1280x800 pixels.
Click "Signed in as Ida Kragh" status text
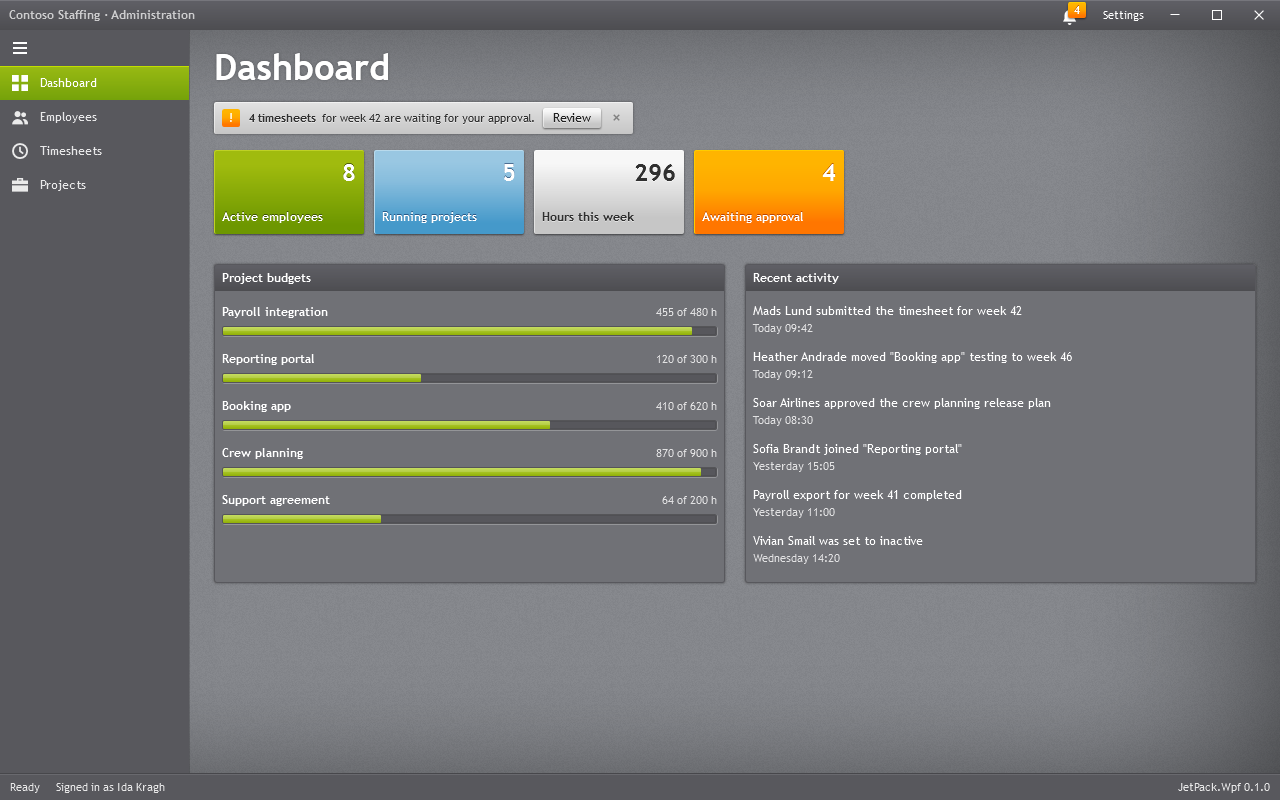click(110, 787)
